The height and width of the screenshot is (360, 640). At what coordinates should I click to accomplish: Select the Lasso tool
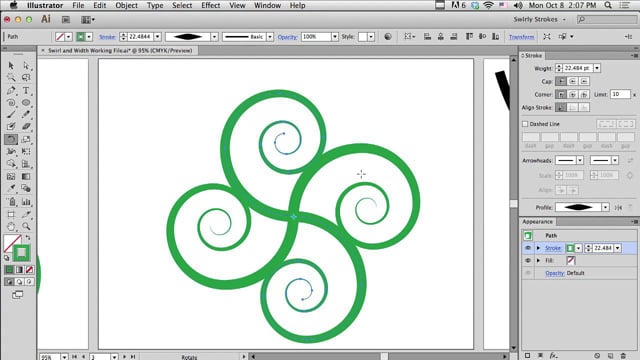point(26,78)
